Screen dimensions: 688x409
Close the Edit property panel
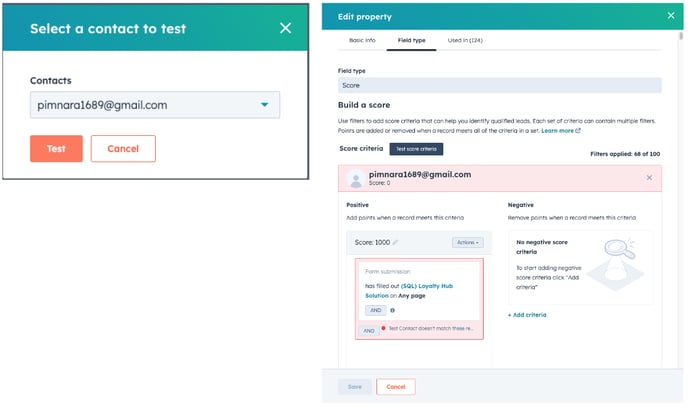(670, 15)
